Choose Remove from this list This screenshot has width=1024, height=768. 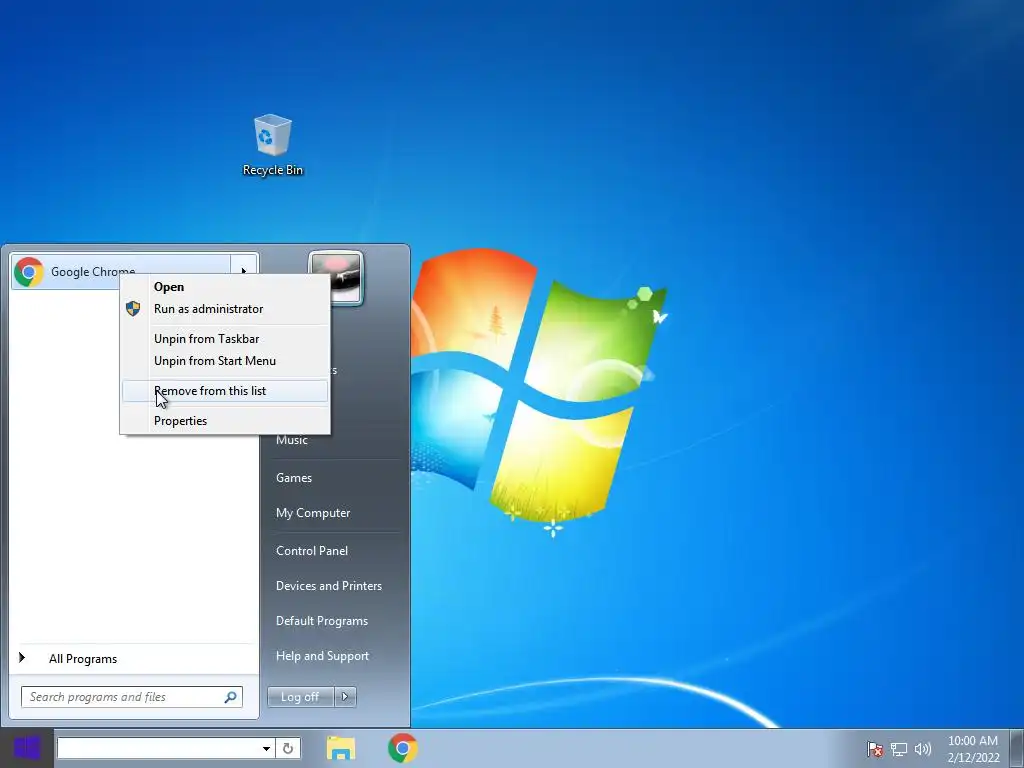225,391
